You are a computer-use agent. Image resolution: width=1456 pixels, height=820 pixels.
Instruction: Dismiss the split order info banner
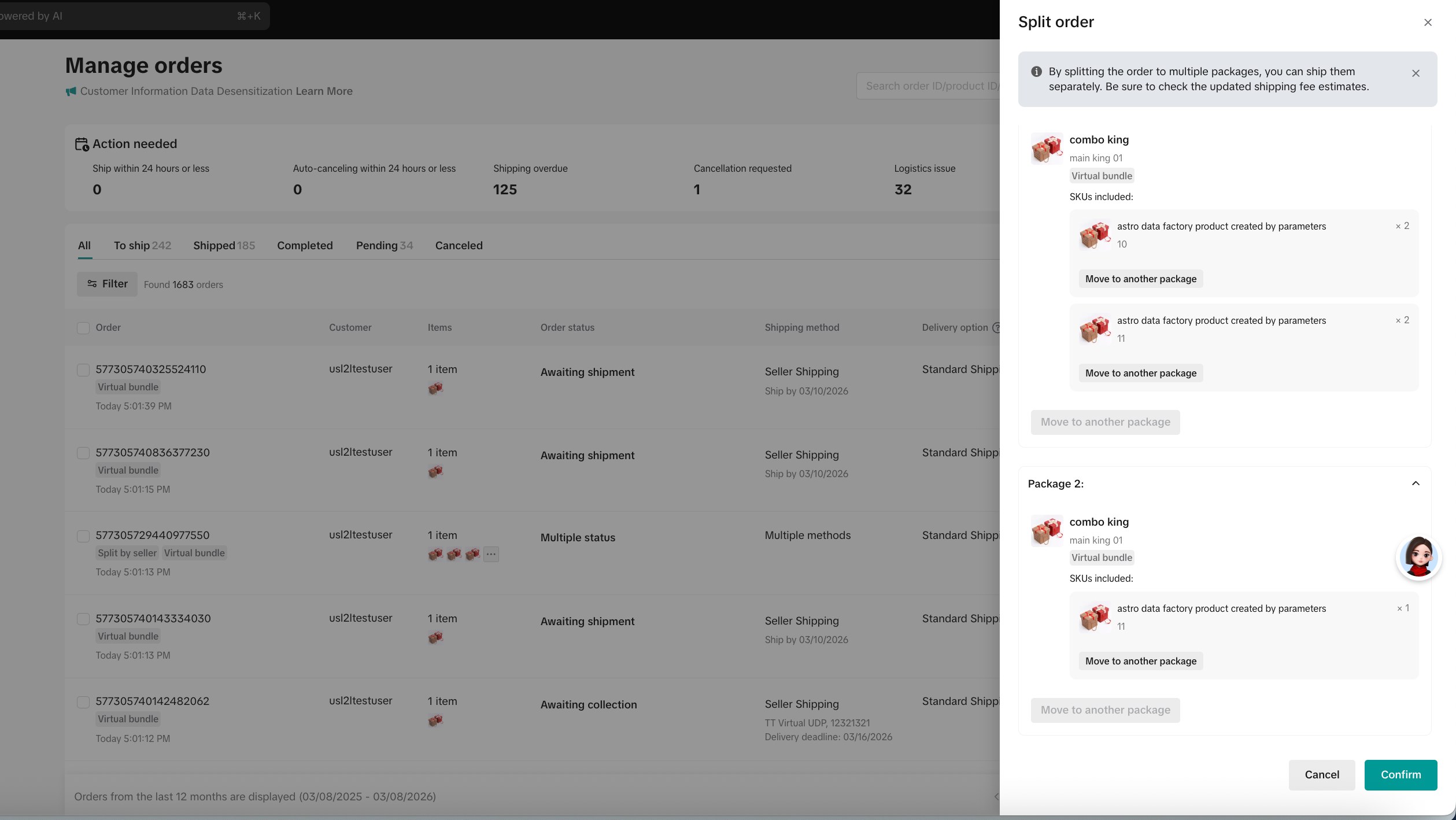[1416, 73]
